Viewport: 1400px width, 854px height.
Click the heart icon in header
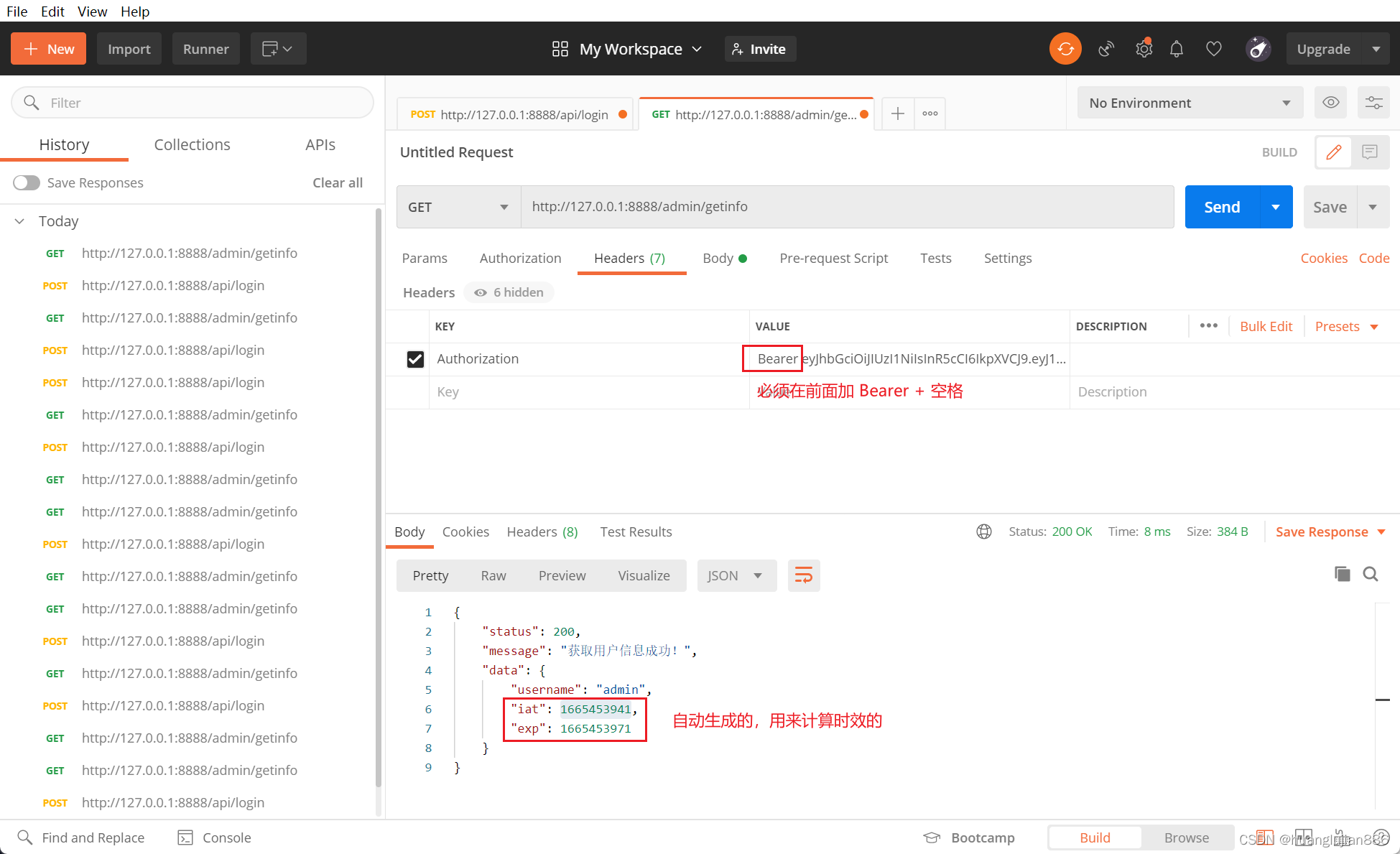click(x=1214, y=49)
